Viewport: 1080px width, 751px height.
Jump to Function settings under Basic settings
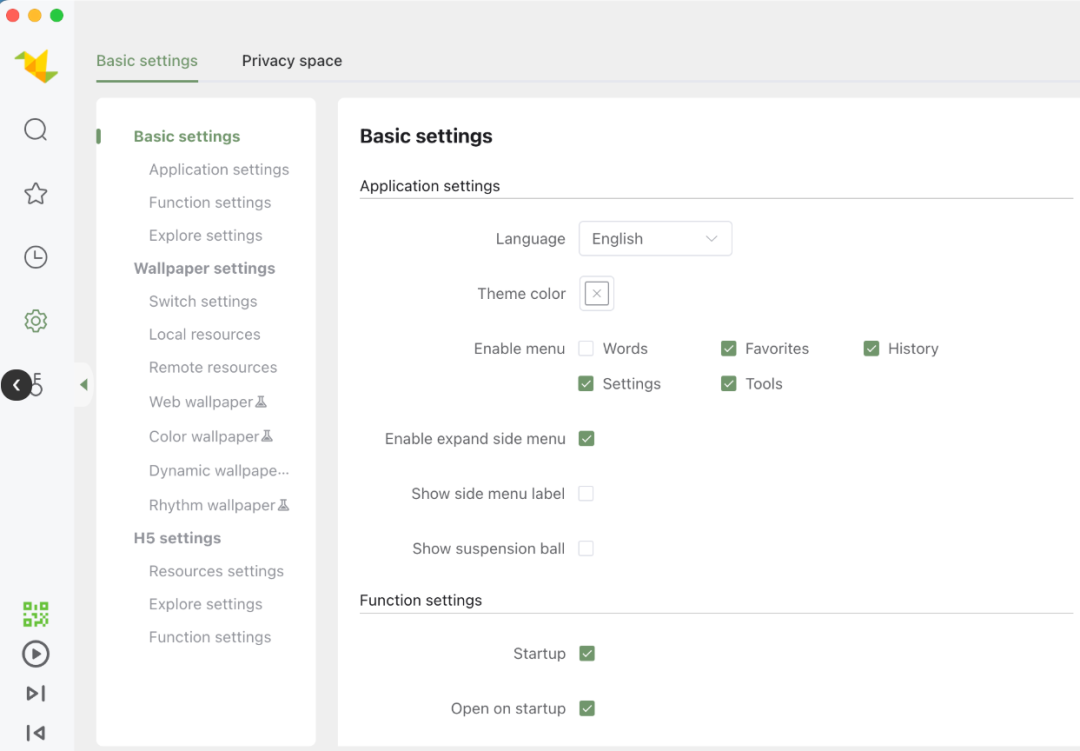pos(210,203)
